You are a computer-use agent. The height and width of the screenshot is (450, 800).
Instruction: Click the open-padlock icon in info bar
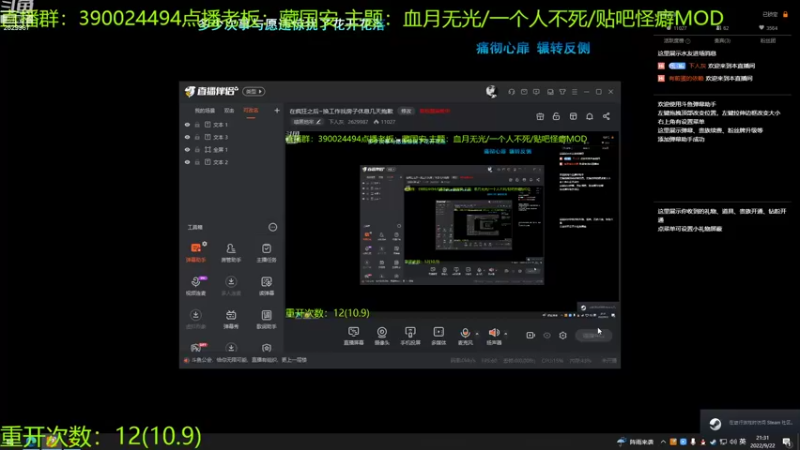pyautogui.click(x=556, y=116)
